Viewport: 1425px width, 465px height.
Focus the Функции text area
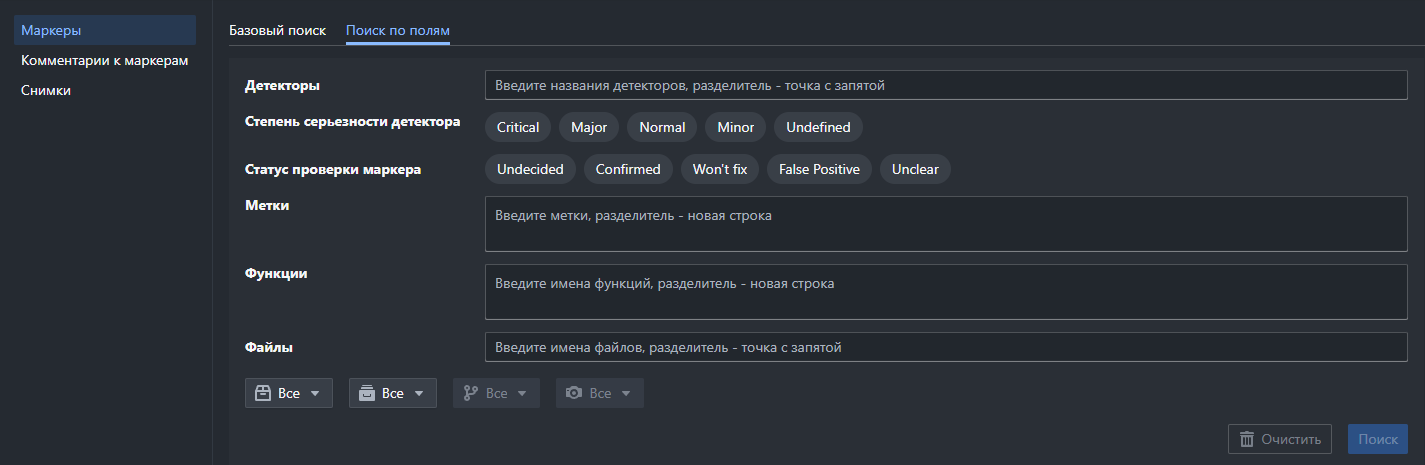tap(945, 291)
